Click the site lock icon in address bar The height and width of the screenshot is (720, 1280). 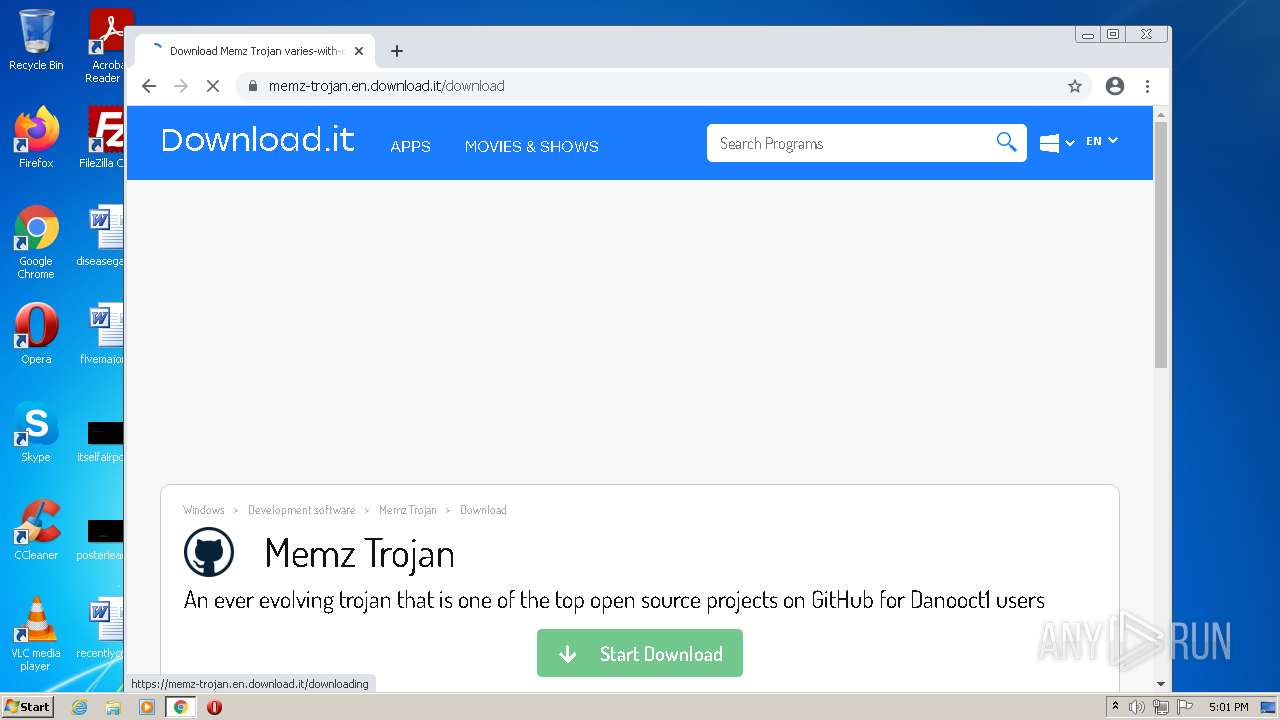click(x=254, y=86)
